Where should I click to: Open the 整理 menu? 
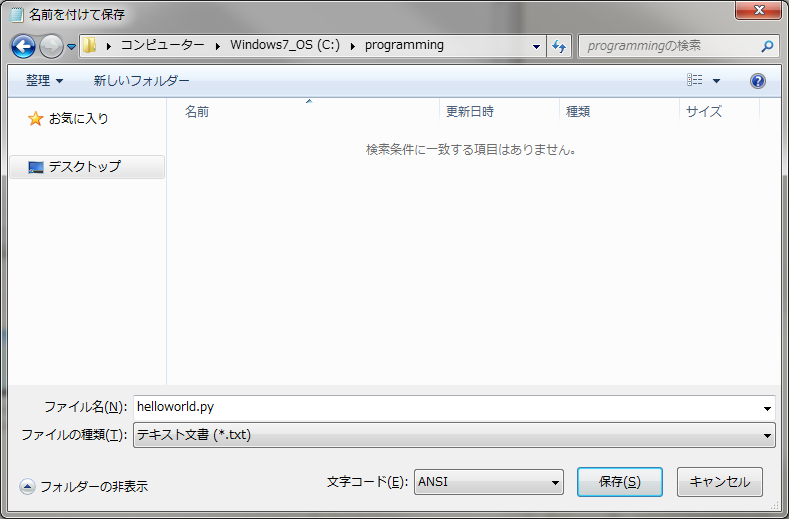pos(44,81)
